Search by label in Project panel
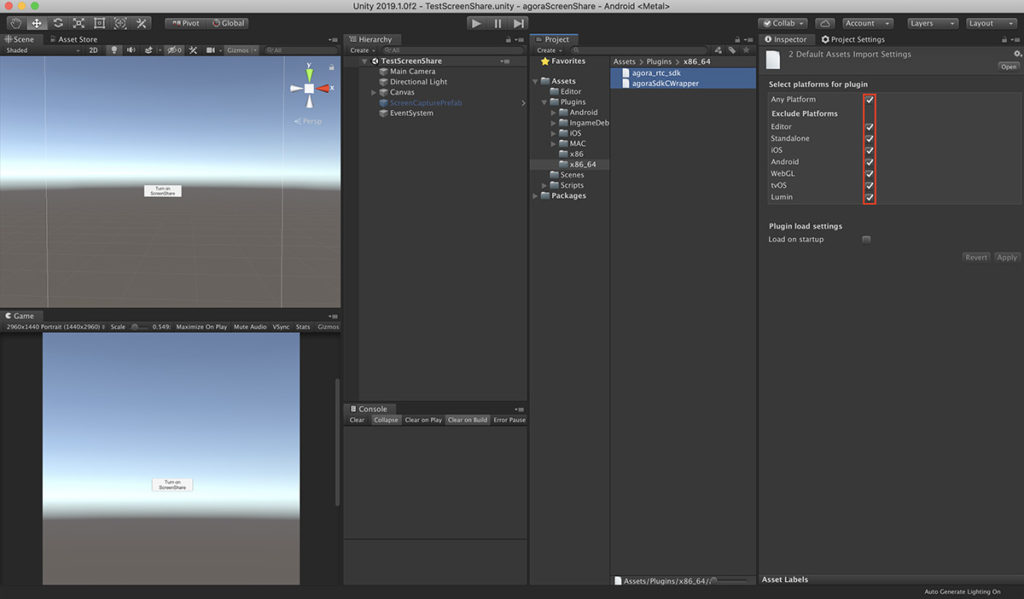Screen dimensions: 1024x599 coord(732,50)
